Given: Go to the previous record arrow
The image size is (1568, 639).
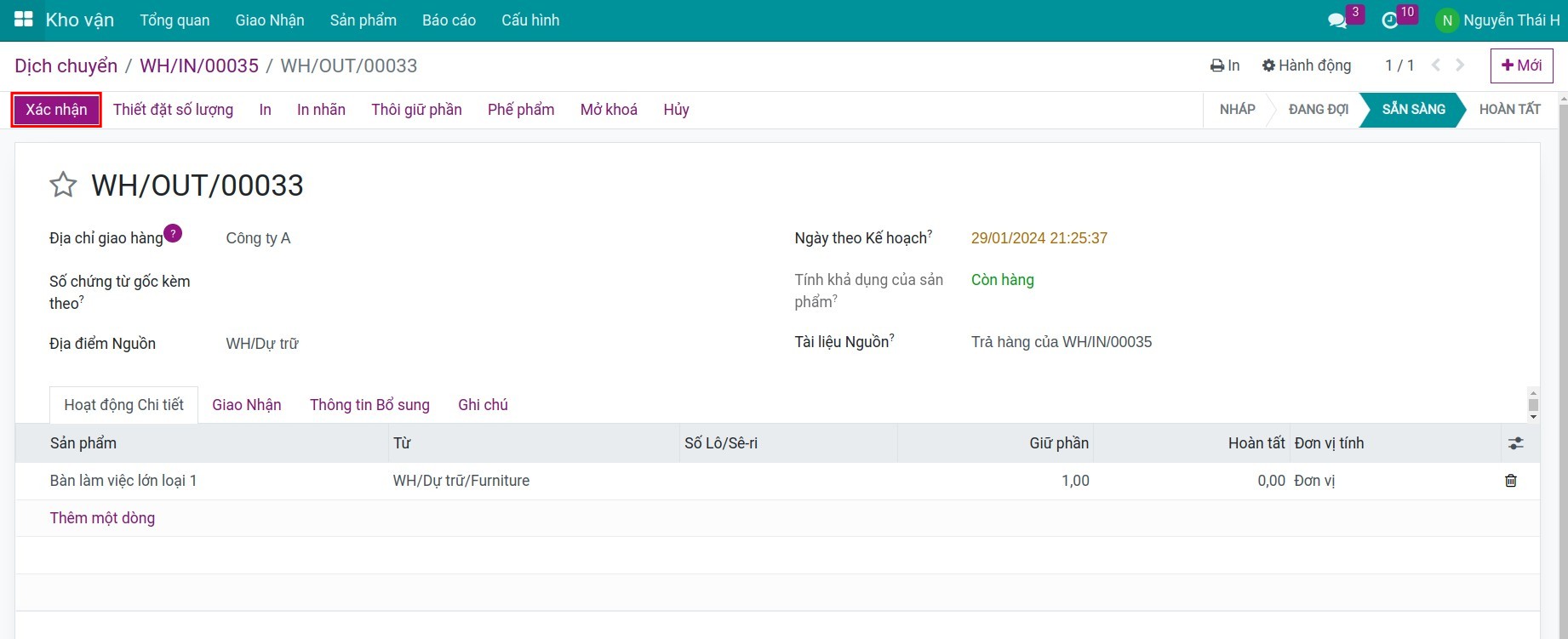Looking at the screenshot, I should coord(1436,66).
